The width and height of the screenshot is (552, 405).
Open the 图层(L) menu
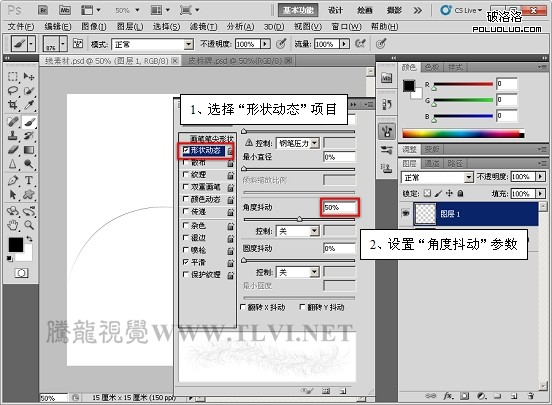pyautogui.click(x=130, y=27)
